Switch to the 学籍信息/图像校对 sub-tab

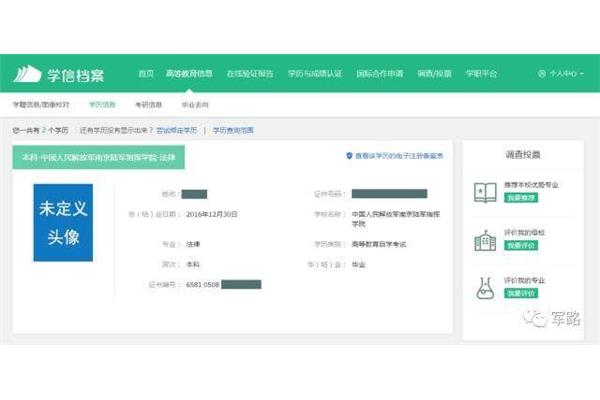41,104
